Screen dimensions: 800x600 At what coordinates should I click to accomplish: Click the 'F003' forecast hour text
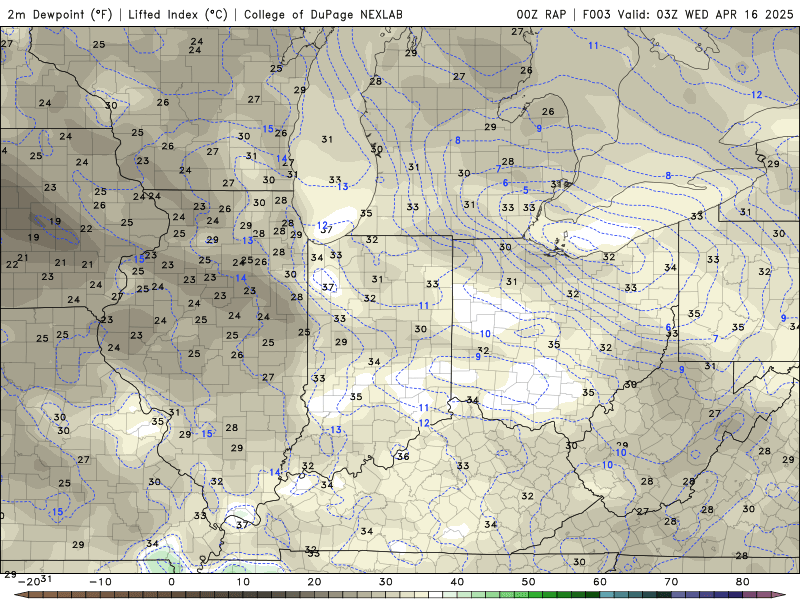(596, 14)
